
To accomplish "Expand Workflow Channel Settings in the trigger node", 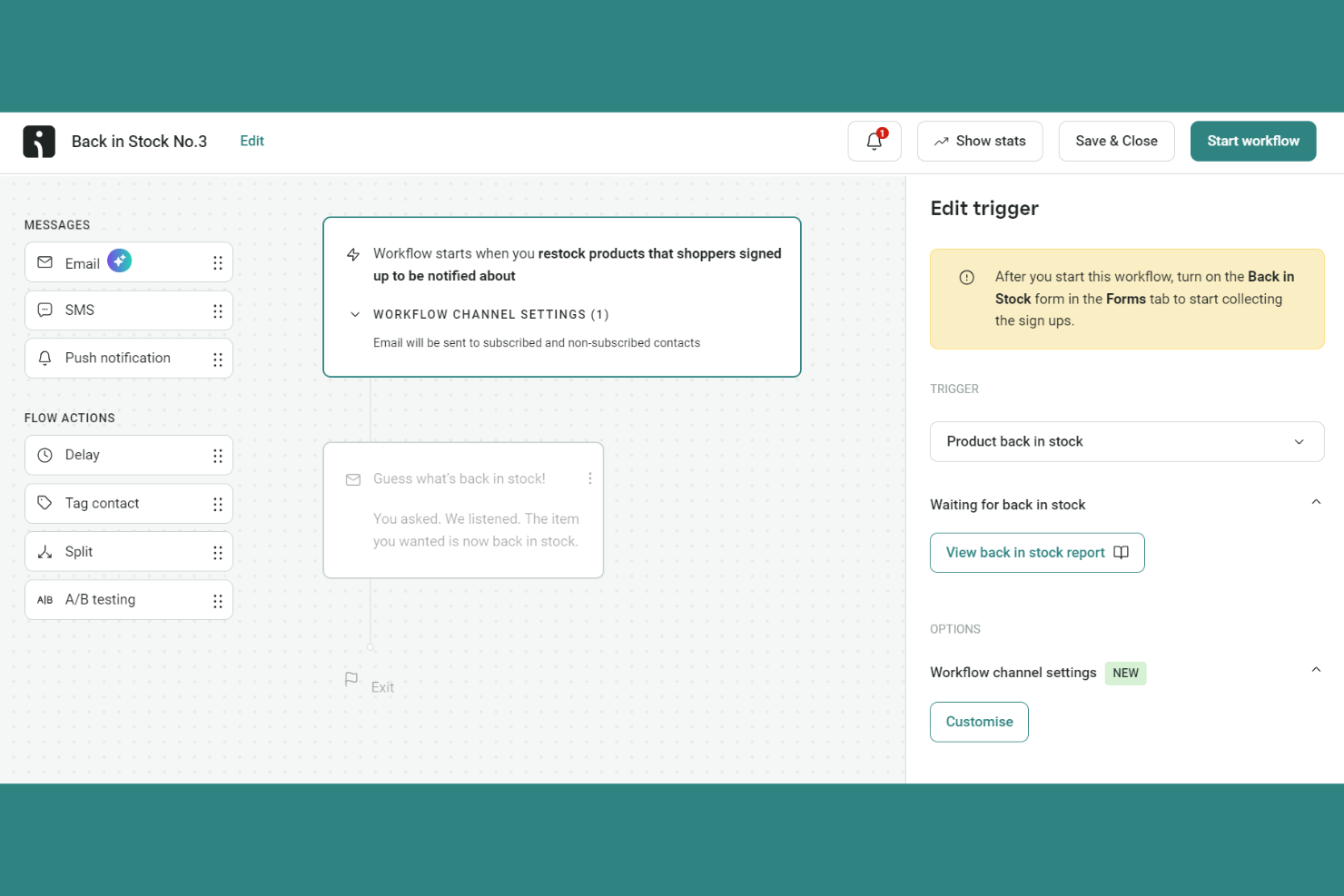I will 355,314.
